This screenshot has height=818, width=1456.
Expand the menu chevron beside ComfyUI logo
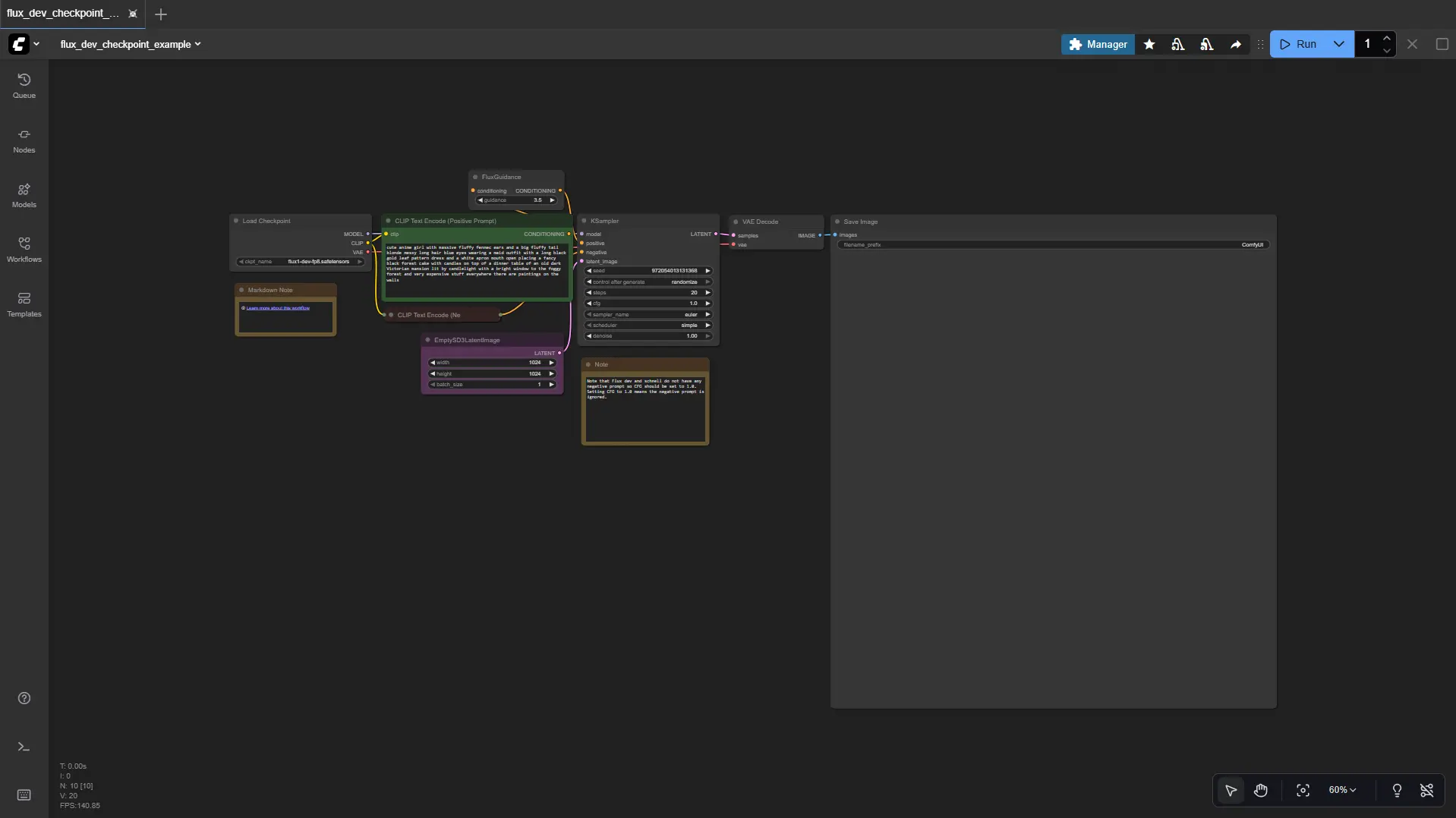pyautogui.click(x=36, y=44)
